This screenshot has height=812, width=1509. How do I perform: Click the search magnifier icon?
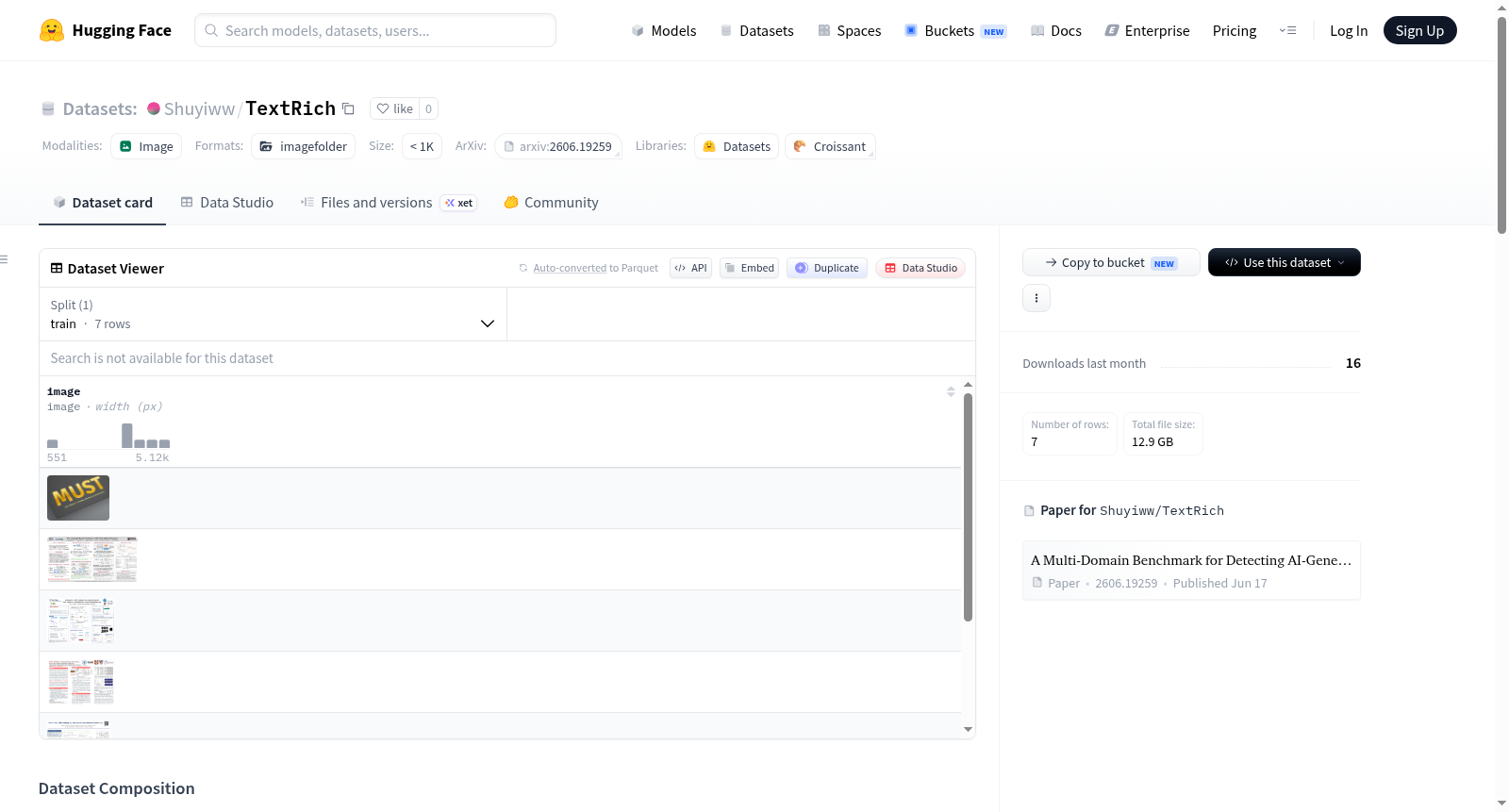pos(211,30)
